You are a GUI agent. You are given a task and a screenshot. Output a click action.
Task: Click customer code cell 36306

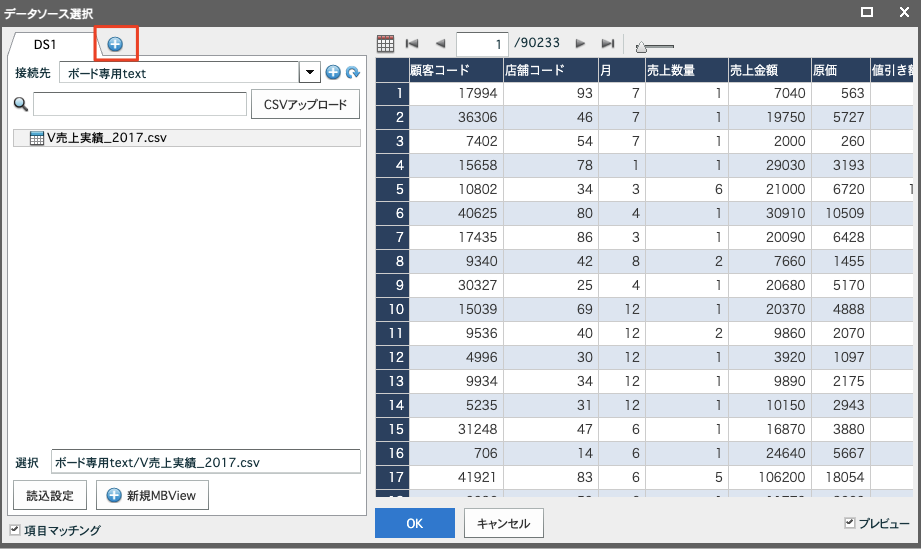click(x=456, y=117)
